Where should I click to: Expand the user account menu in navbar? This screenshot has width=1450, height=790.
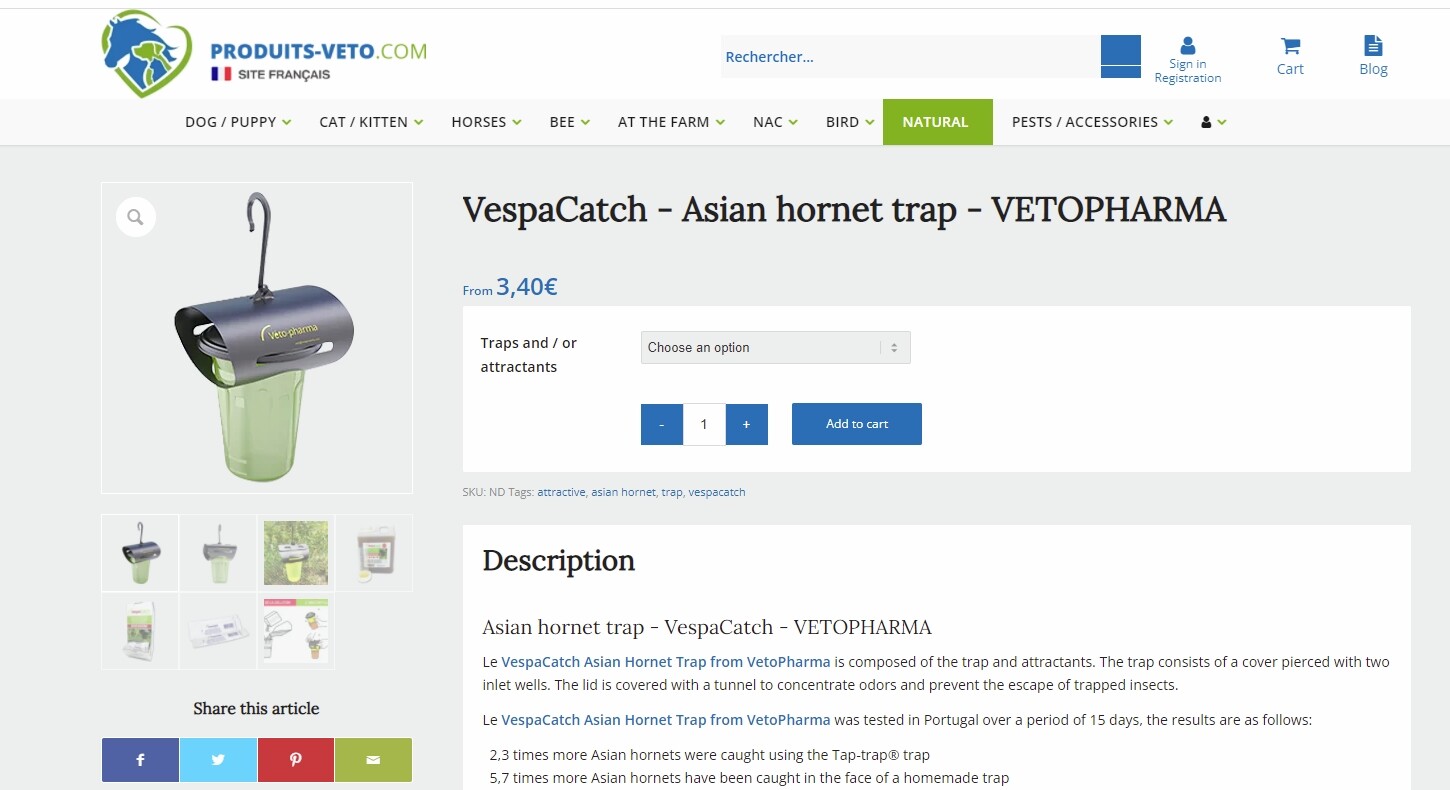(x=1213, y=122)
